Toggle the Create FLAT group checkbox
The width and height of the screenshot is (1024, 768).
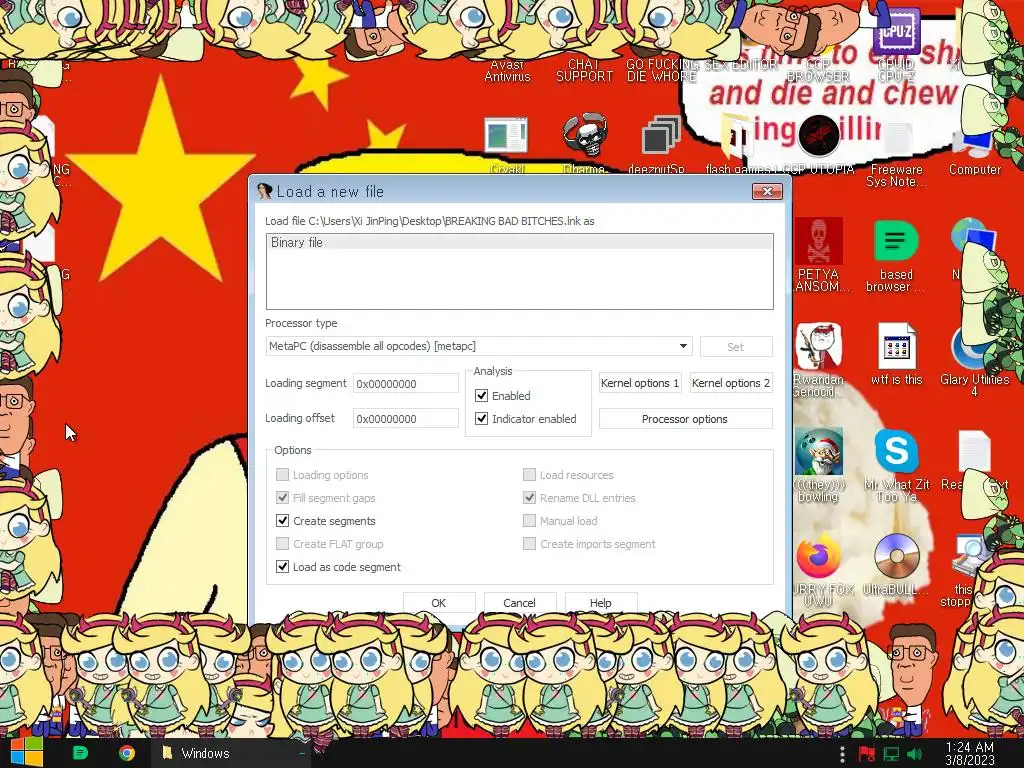pyautogui.click(x=282, y=543)
